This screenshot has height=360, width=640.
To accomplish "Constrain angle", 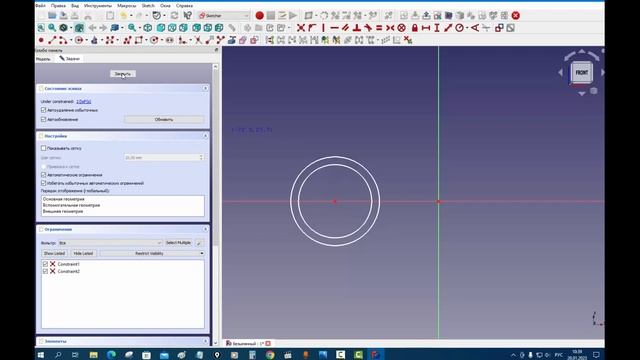I will [475, 28].
